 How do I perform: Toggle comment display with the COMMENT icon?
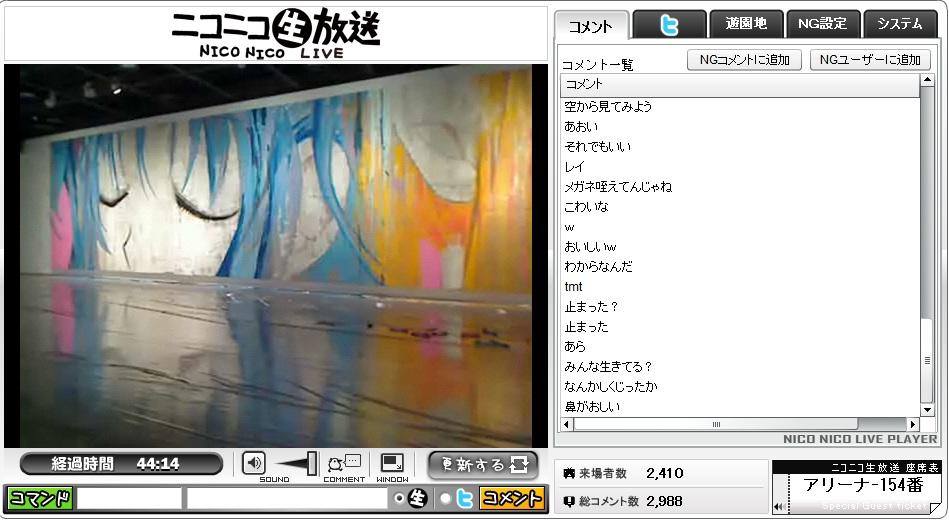[344, 464]
